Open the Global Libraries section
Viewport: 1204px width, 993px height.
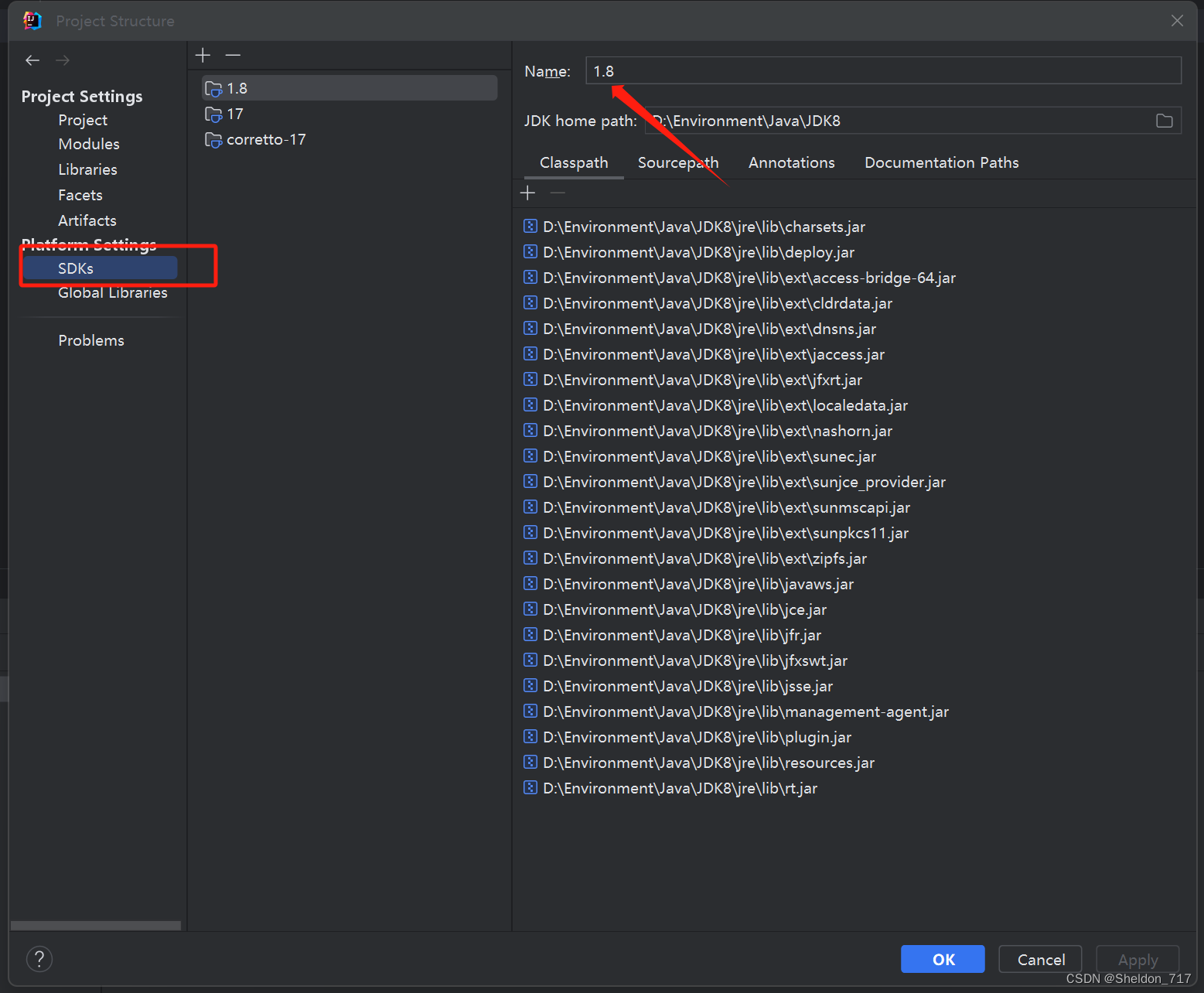113,292
